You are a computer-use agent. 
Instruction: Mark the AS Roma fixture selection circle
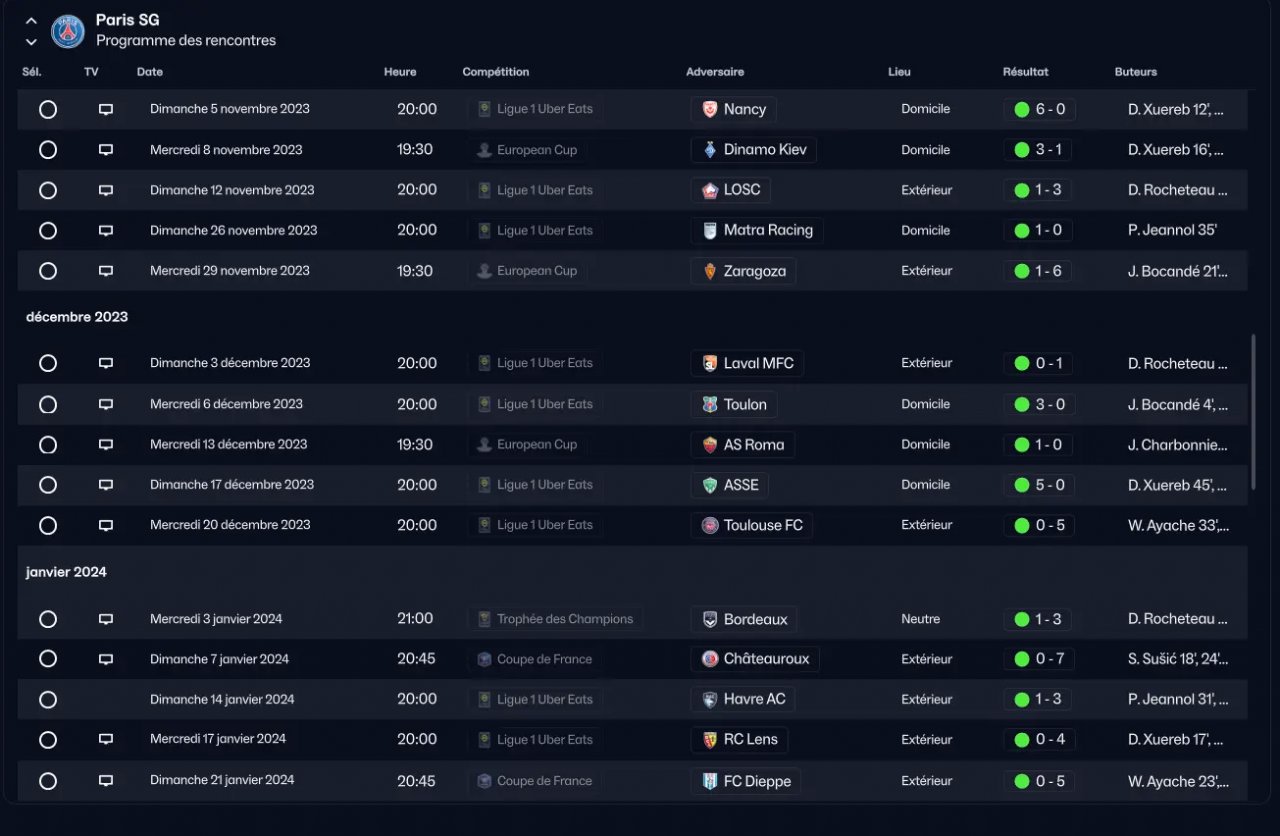pos(48,445)
